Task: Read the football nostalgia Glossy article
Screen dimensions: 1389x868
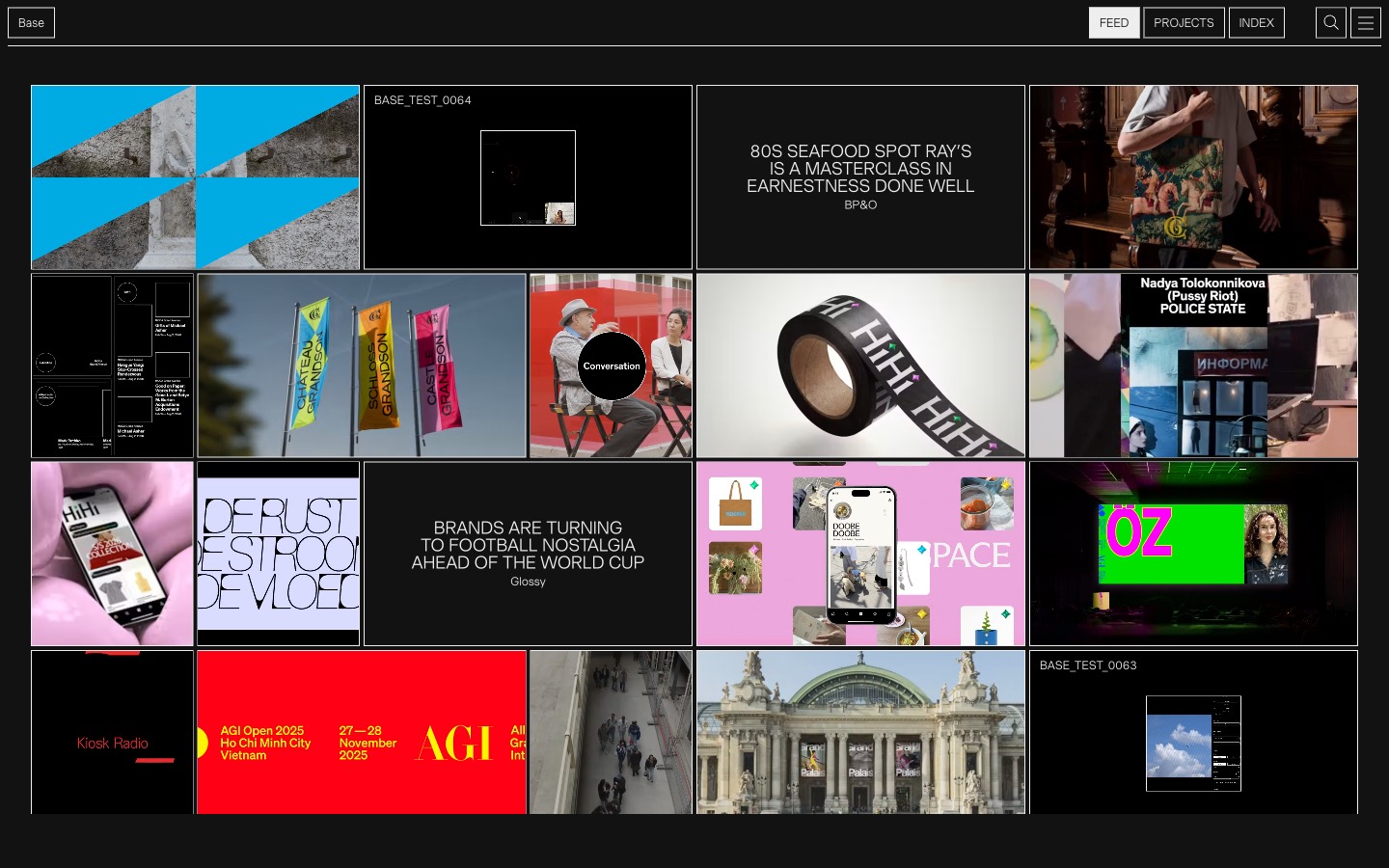Action: [528, 554]
